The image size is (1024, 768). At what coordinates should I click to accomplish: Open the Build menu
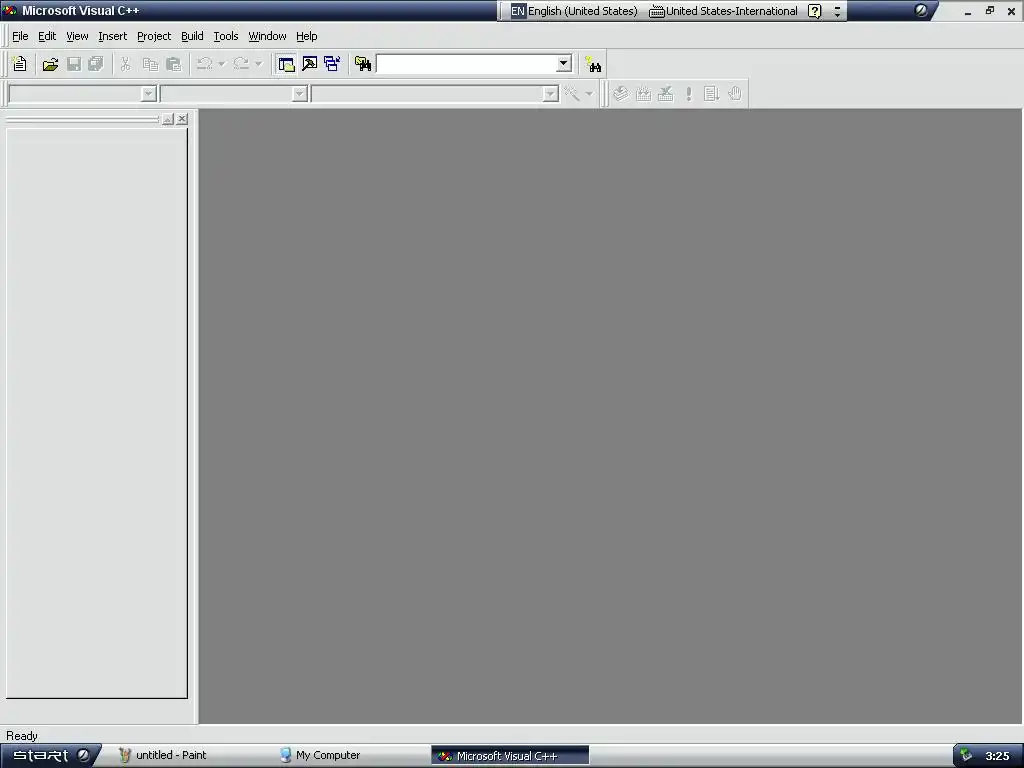click(x=192, y=36)
